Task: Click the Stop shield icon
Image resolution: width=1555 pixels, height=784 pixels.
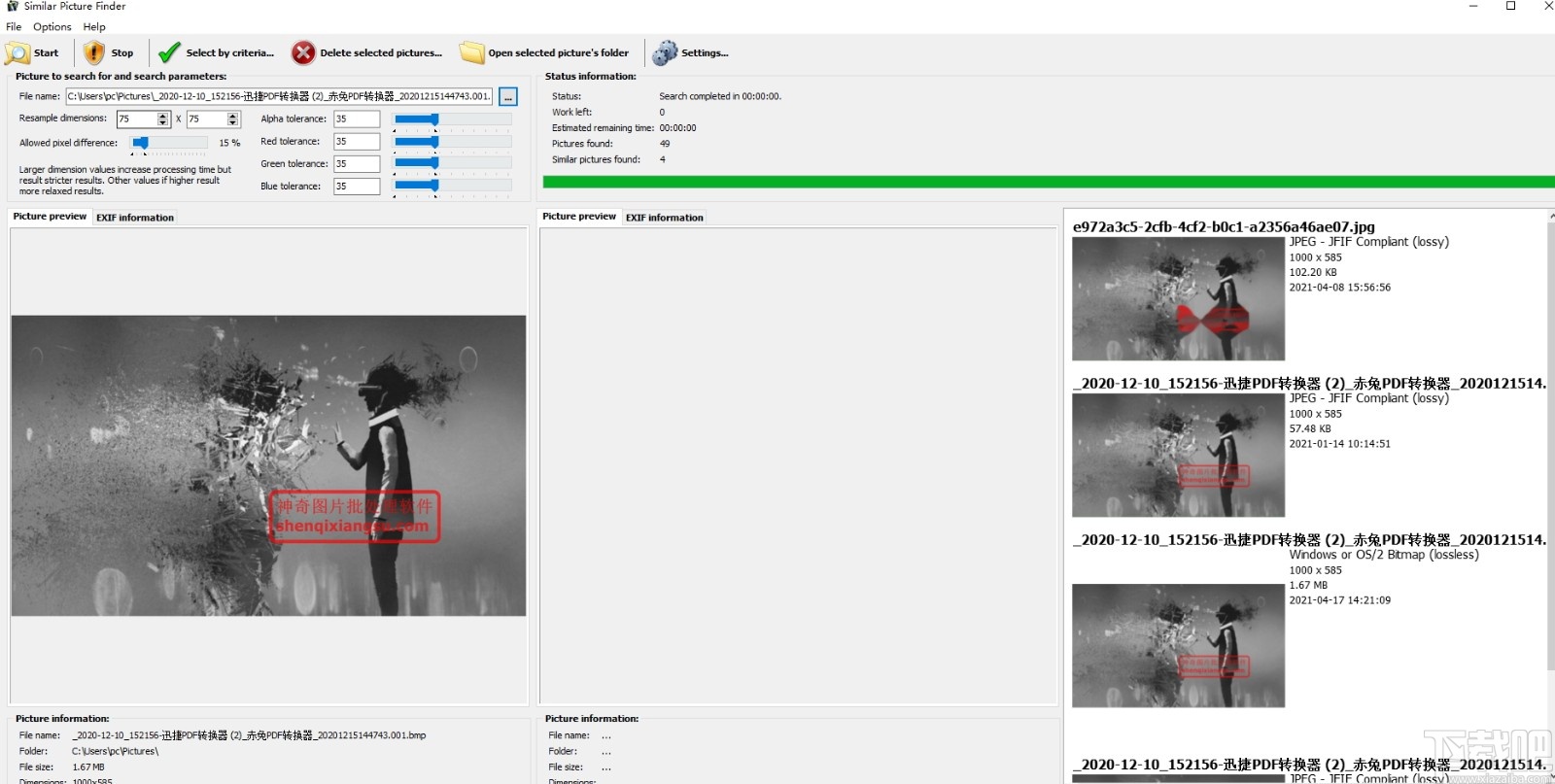Action: pyautogui.click(x=93, y=52)
